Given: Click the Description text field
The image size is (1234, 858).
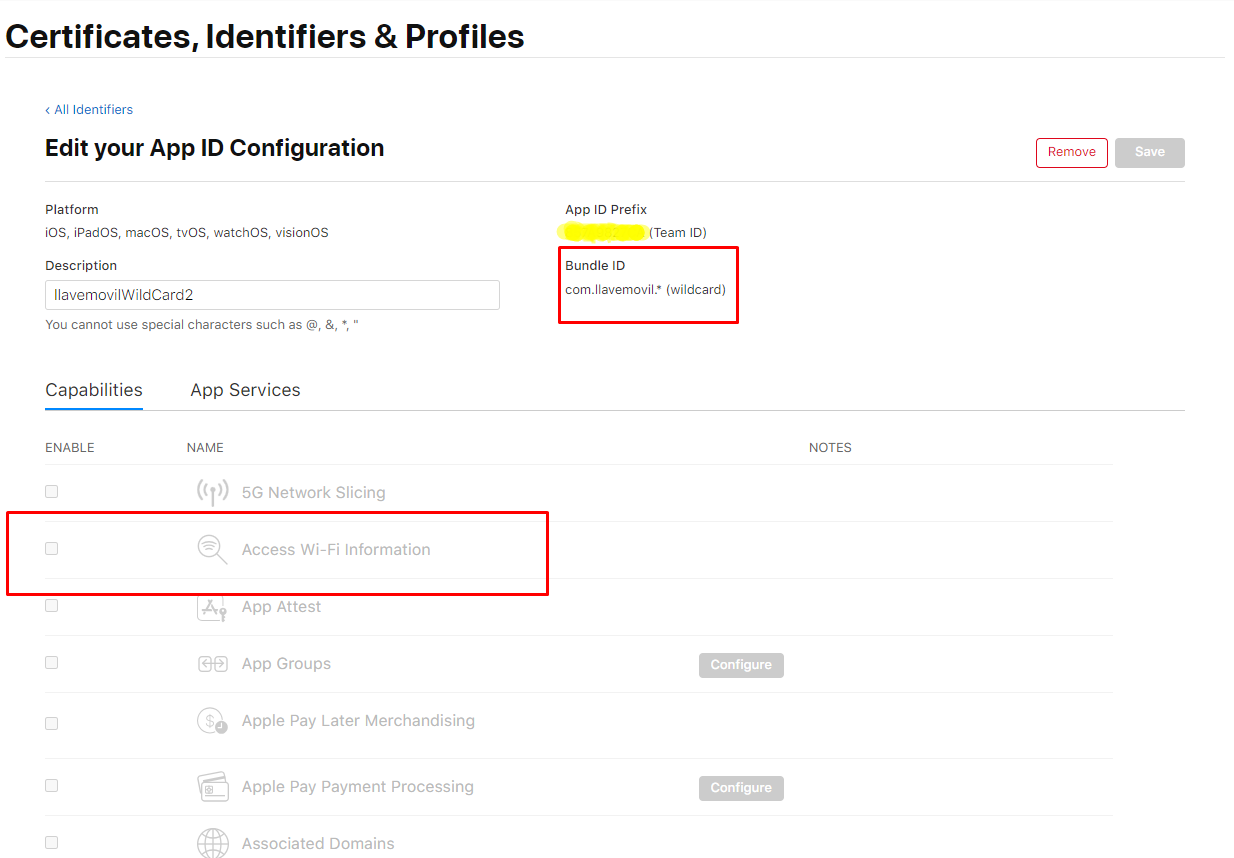Looking at the screenshot, I should click(x=272, y=295).
